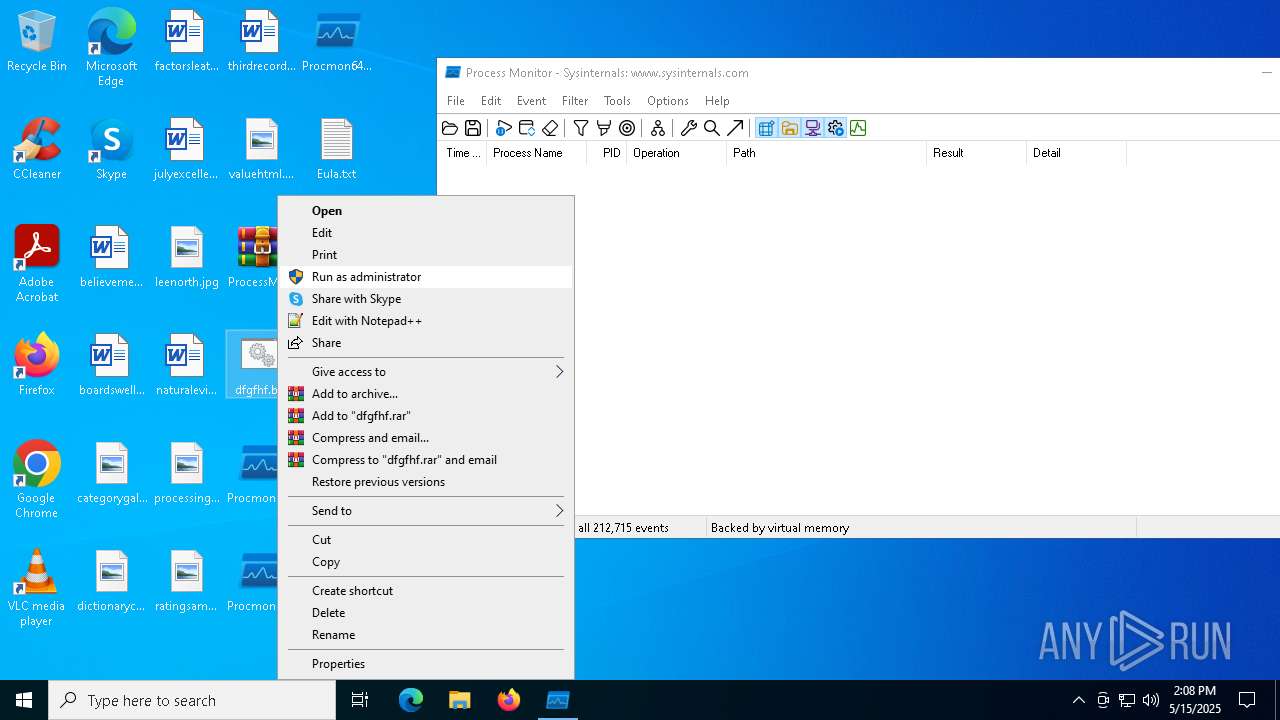Screen dimensions: 1280x720
Task: Toggle Show Registry Activity icon
Action: coord(766,128)
